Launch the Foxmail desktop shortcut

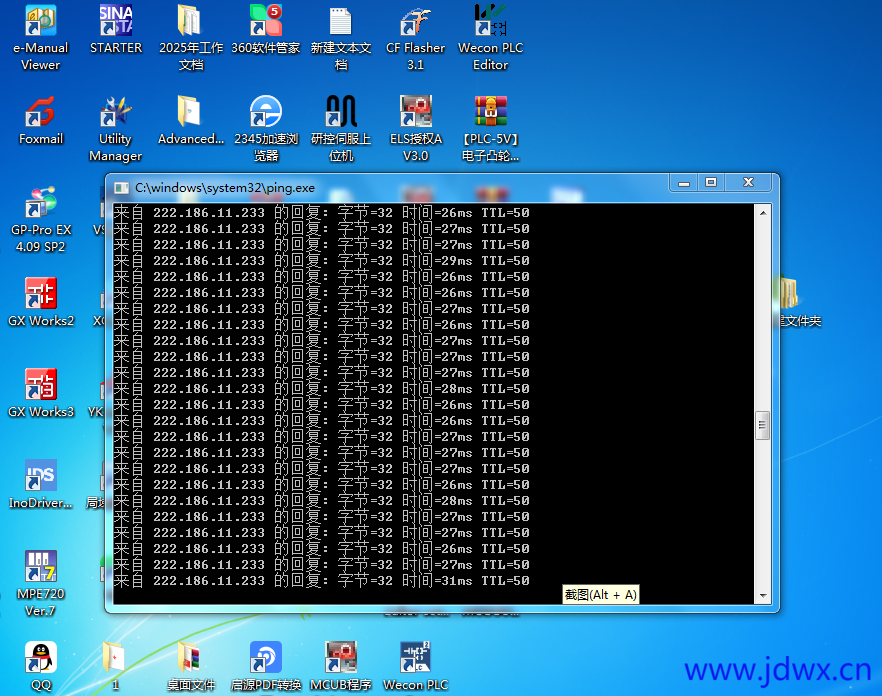tap(40, 120)
